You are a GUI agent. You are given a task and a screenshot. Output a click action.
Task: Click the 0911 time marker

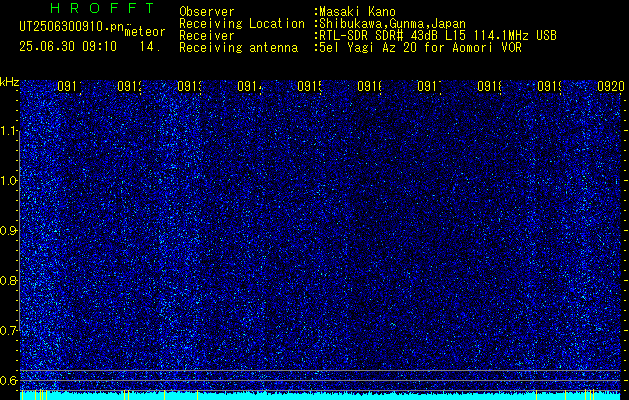click(69, 86)
